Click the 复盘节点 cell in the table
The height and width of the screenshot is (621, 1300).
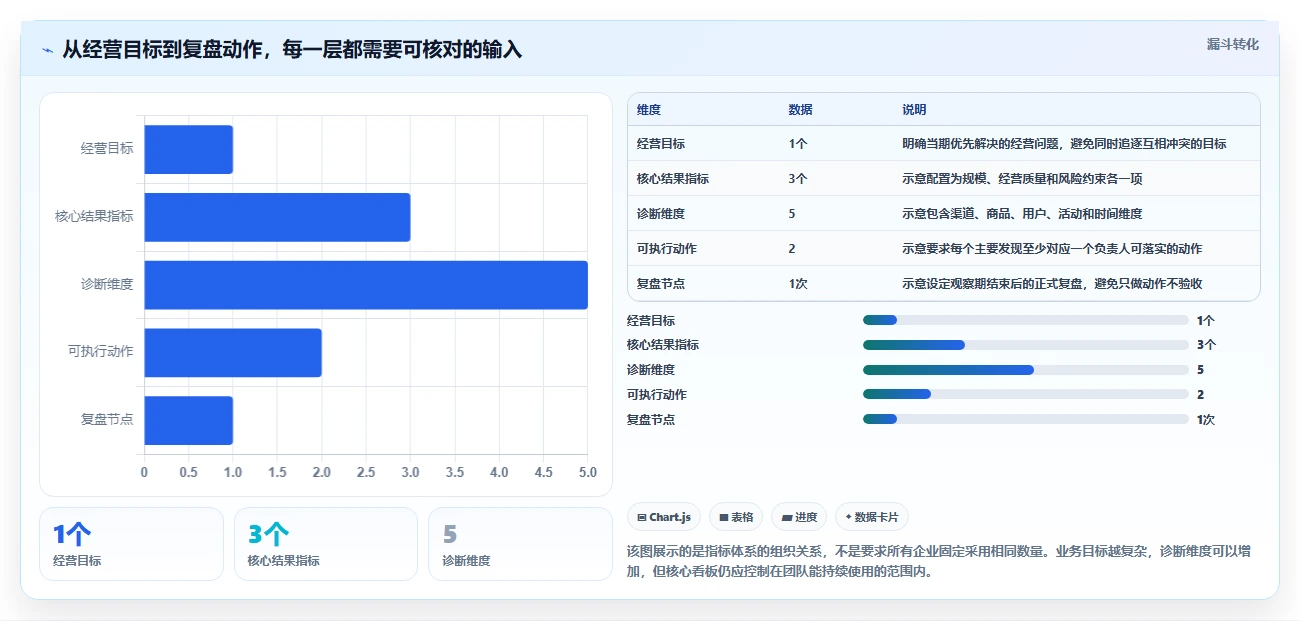point(661,284)
